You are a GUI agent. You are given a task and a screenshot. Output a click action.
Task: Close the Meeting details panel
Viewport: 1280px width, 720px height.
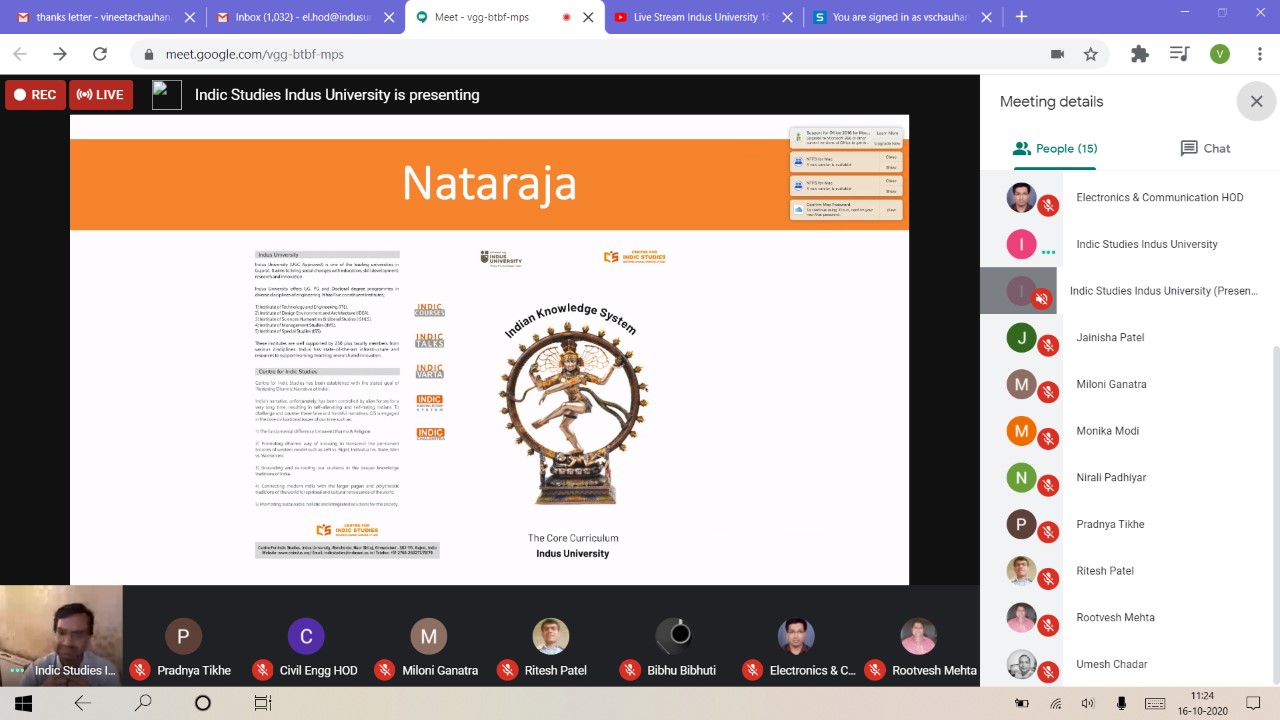(x=1256, y=101)
